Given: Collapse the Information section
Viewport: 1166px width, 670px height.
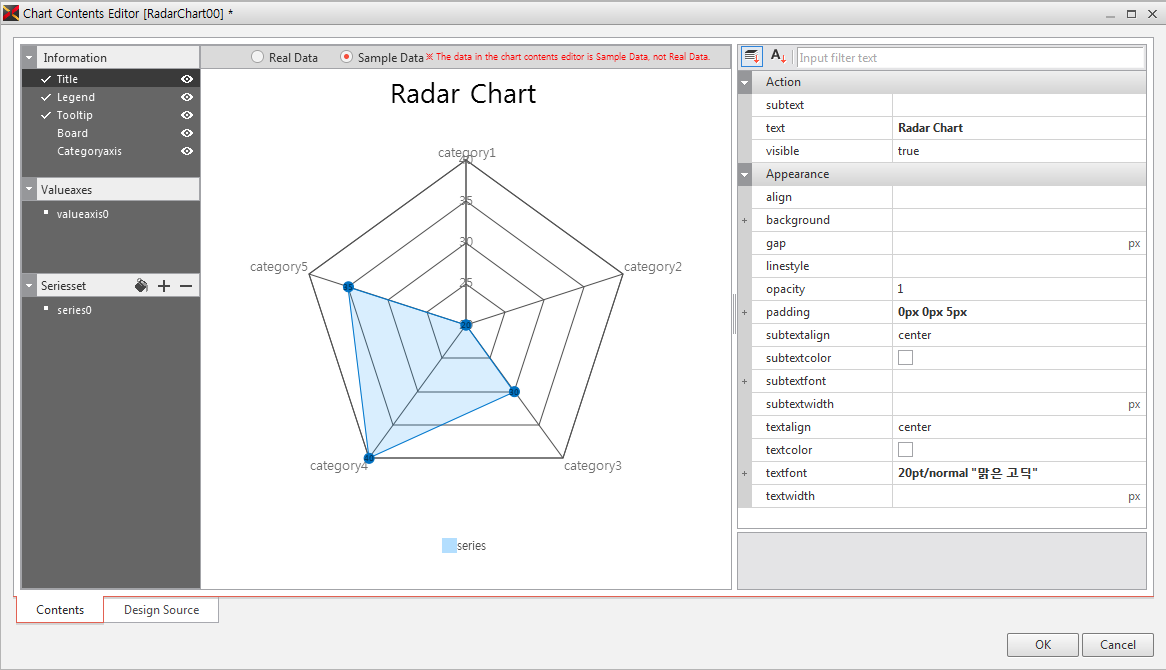Looking at the screenshot, I should coord(29,58).
